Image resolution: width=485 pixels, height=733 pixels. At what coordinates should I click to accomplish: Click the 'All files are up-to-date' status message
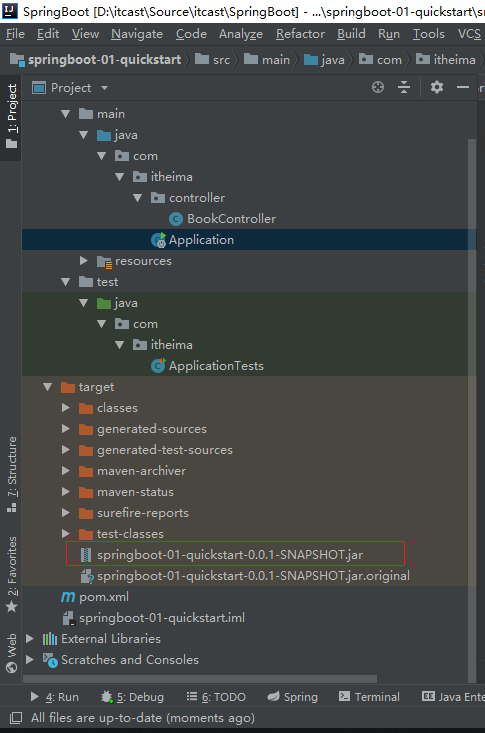pos(143,718)
